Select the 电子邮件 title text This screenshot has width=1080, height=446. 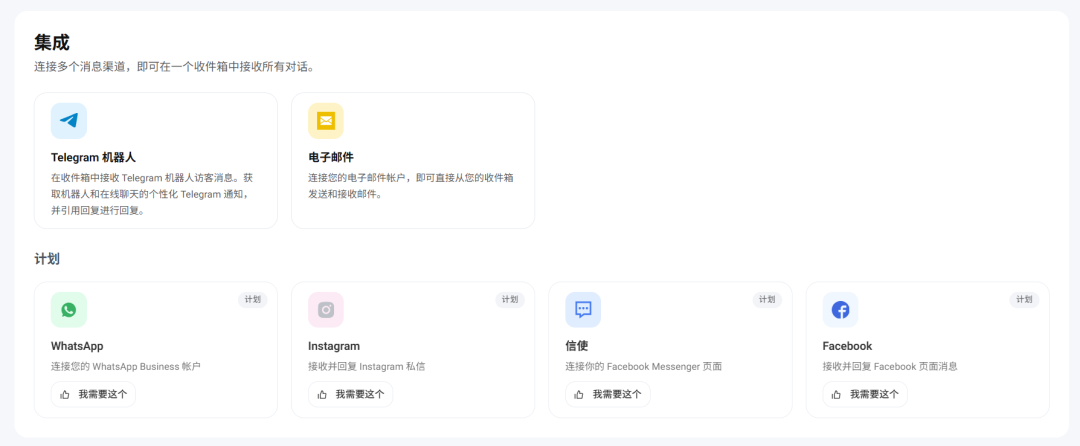331,157
